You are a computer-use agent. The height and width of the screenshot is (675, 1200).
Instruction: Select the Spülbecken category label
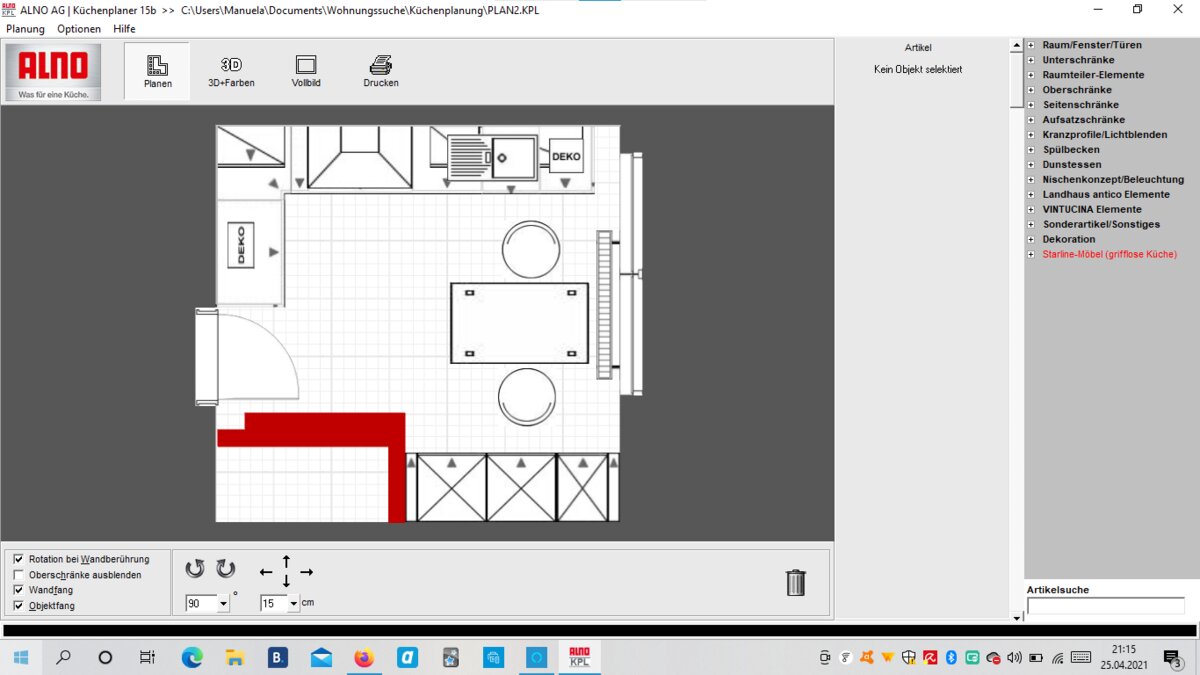coord(1070,150)
